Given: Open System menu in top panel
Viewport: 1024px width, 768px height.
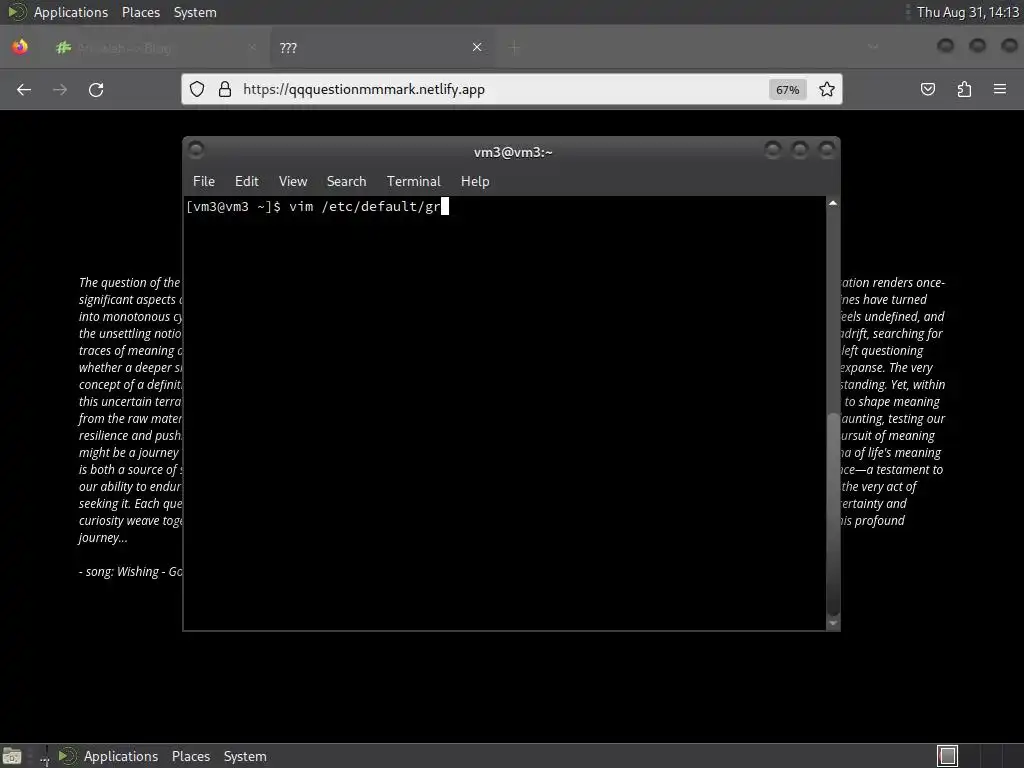Looking at the screenshot, I should coord(195,12).
